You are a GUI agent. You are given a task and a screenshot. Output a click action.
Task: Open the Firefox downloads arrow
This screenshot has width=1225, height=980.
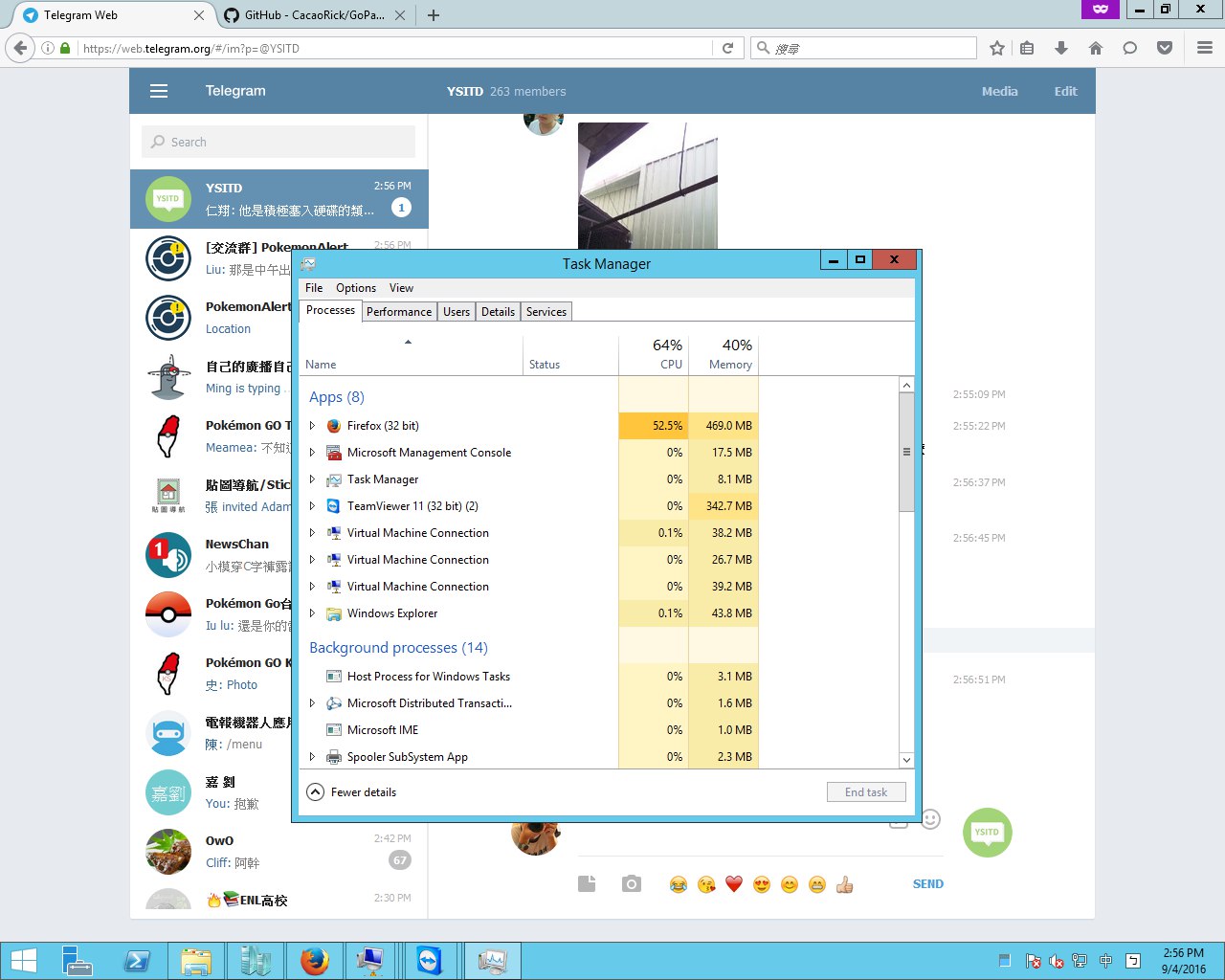(x=1060, y=48)
